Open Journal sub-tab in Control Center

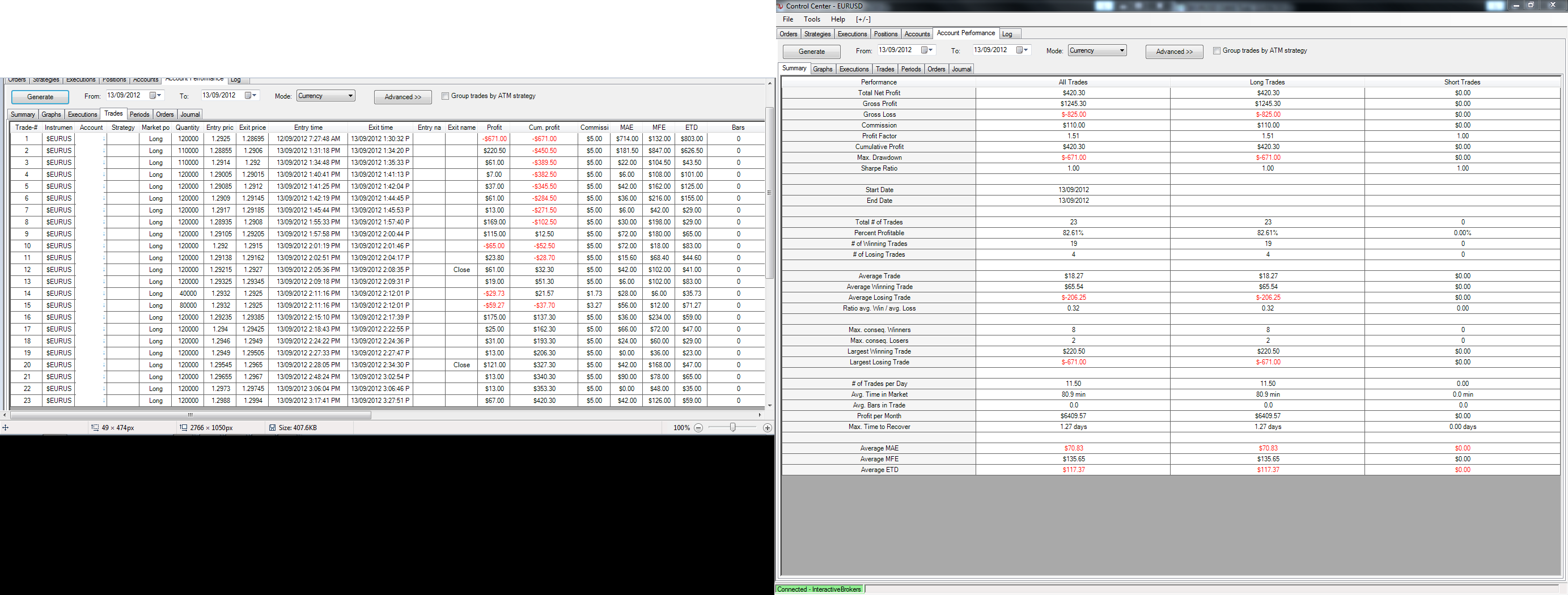[961, 69]
